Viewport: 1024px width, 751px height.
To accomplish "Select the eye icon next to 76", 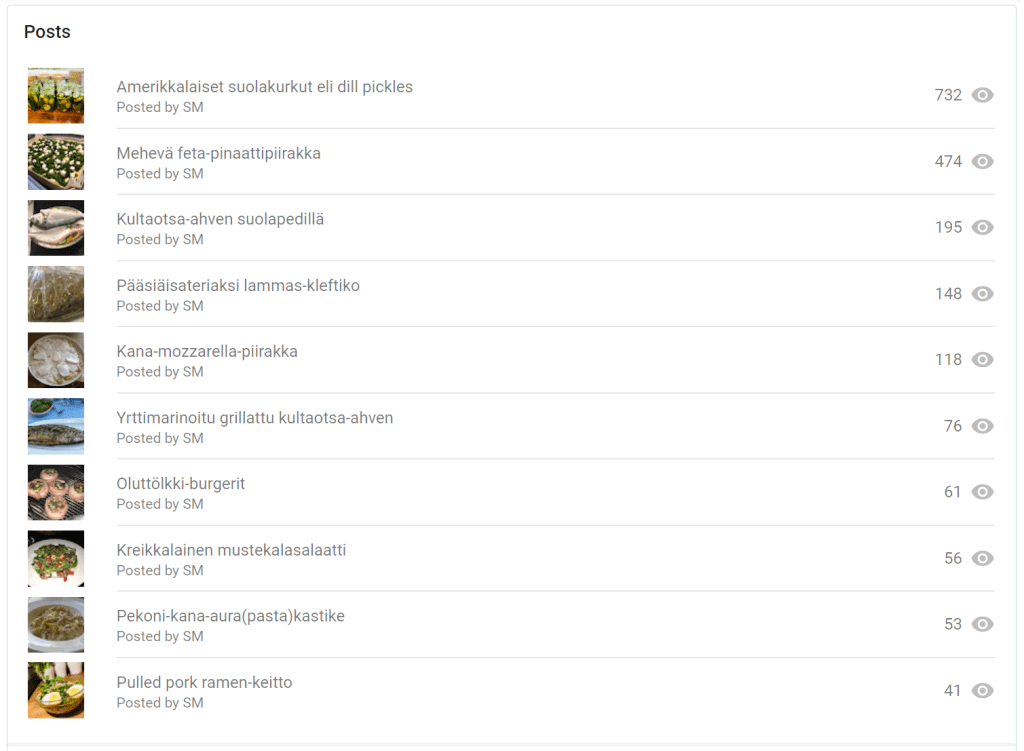I will point(982,426).
